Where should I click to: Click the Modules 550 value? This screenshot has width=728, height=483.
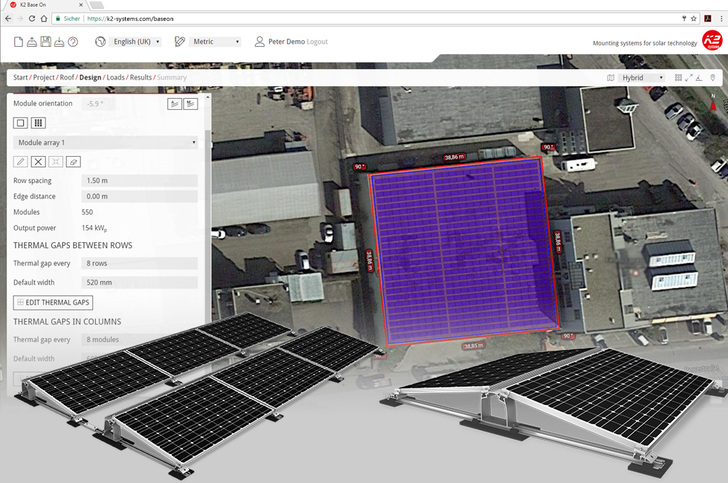click(x=87, y=212)
